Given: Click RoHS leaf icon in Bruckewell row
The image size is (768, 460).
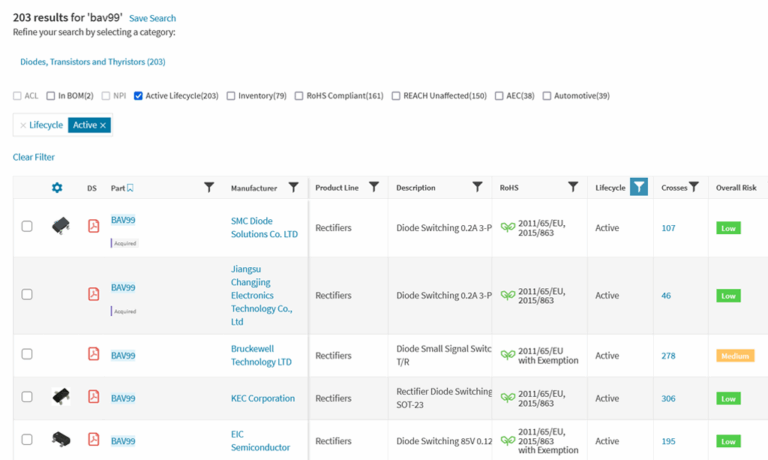Looking at the screenshot, I should pos(508,355).
